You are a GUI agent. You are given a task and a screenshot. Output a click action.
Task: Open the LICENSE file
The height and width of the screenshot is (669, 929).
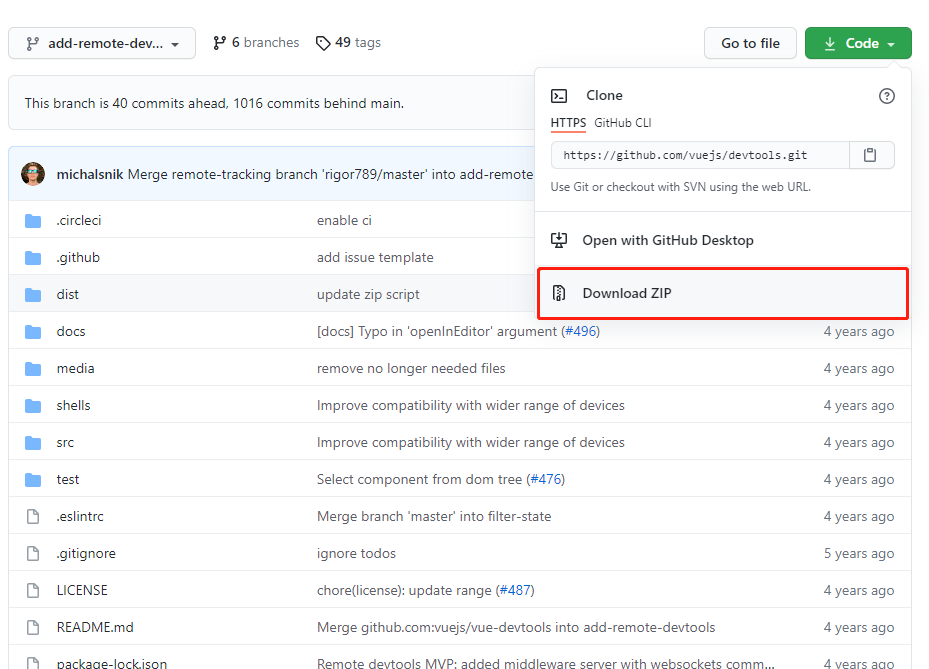coord(82,591)
